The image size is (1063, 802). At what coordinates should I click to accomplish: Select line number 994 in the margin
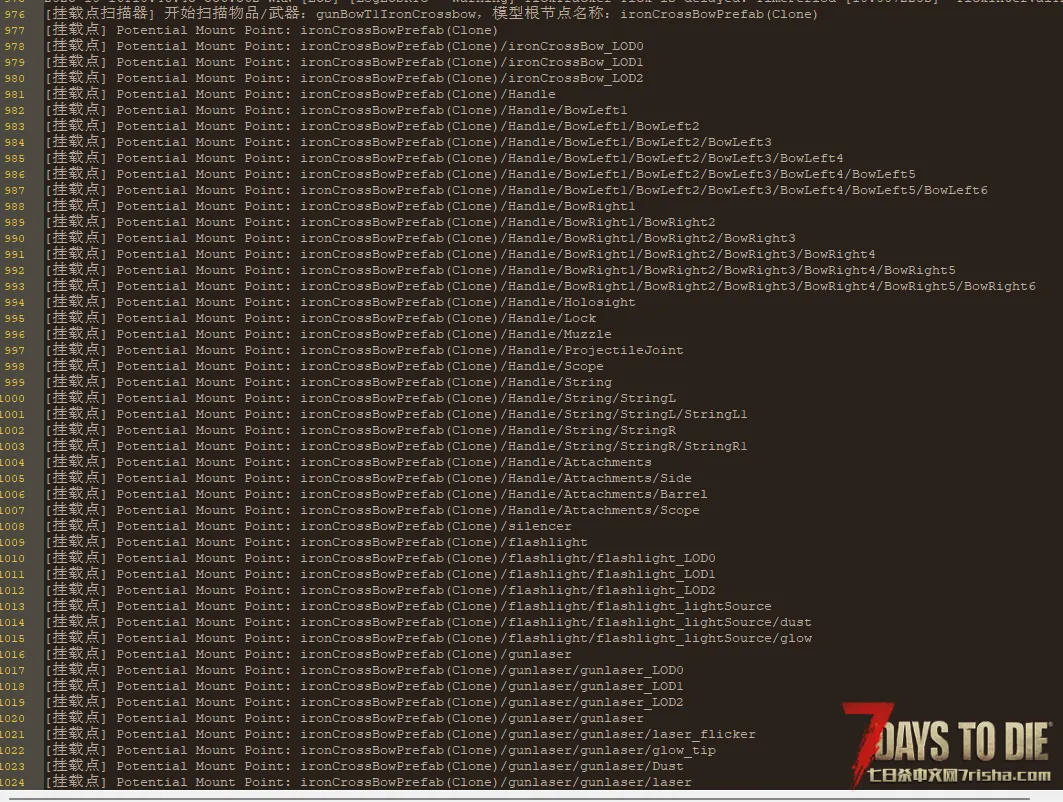point(14,302)
